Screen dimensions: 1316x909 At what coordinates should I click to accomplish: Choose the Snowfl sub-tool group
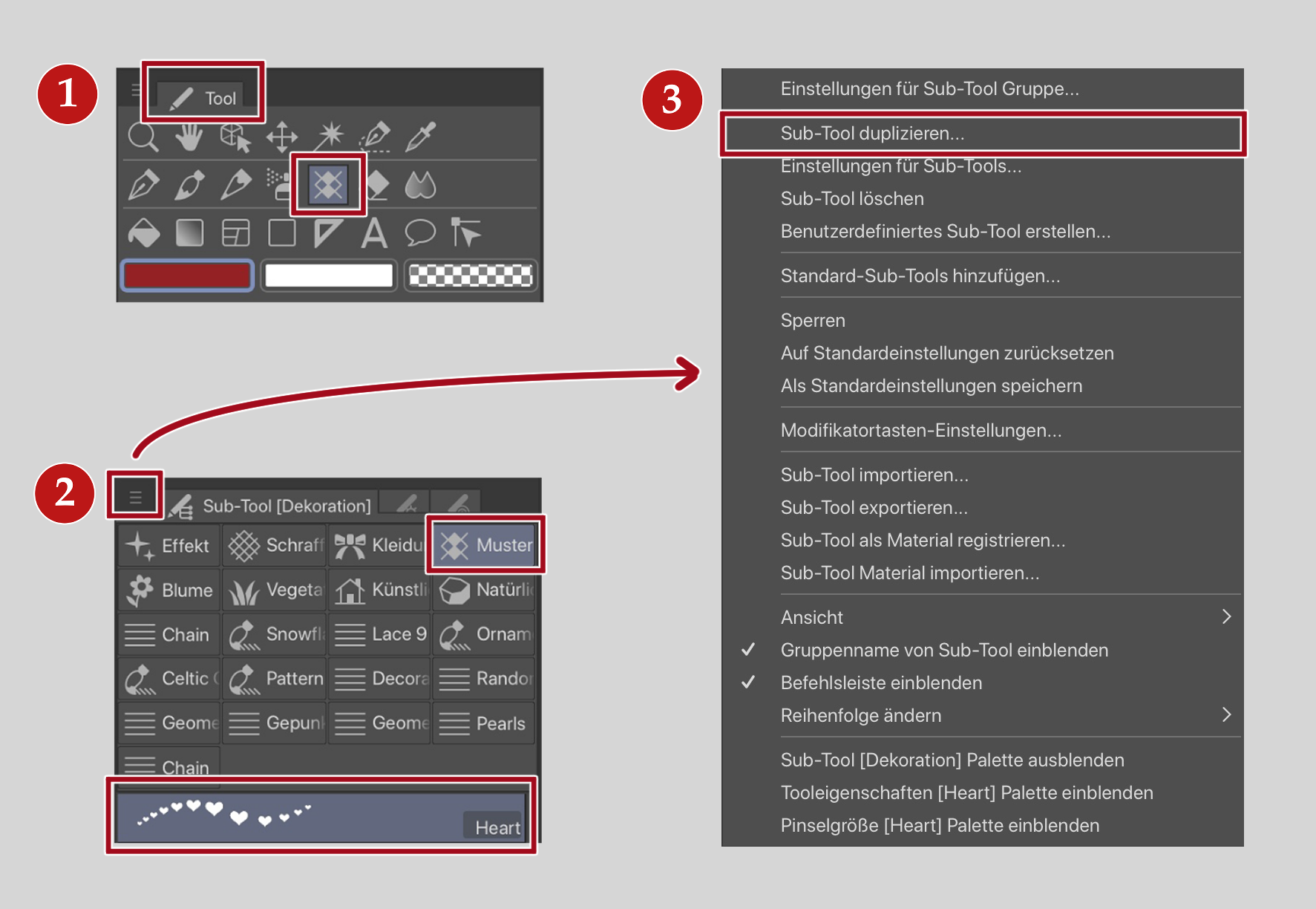[x=275, y=634]
